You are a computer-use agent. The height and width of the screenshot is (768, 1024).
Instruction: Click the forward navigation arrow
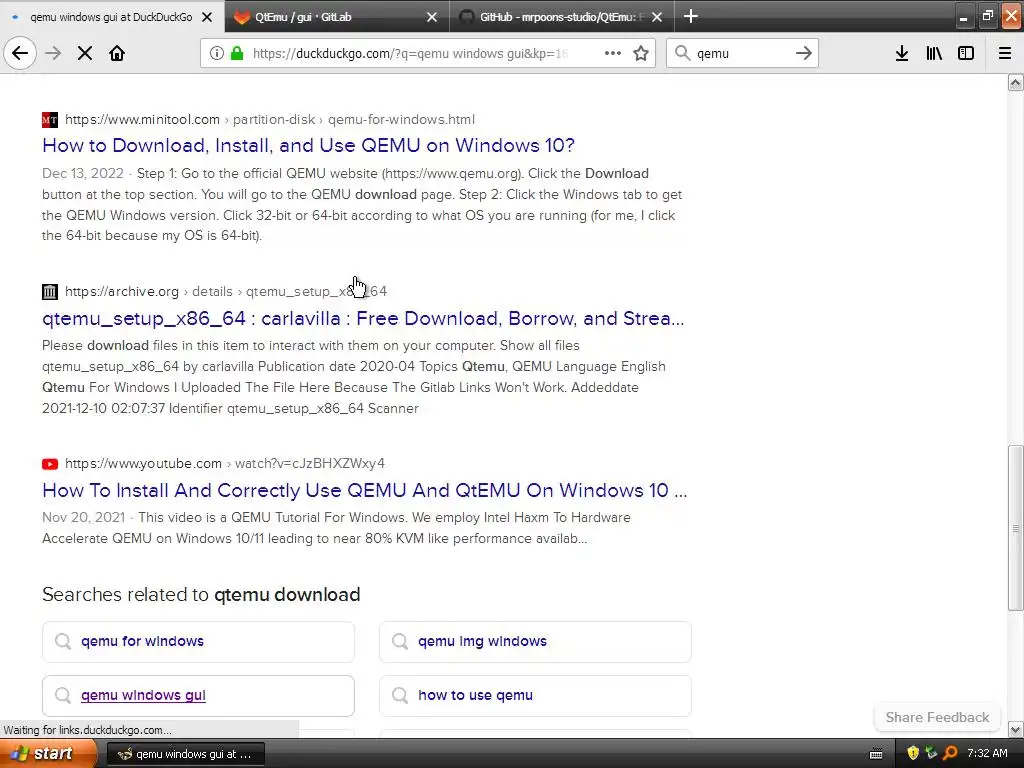tap(53, 53)
